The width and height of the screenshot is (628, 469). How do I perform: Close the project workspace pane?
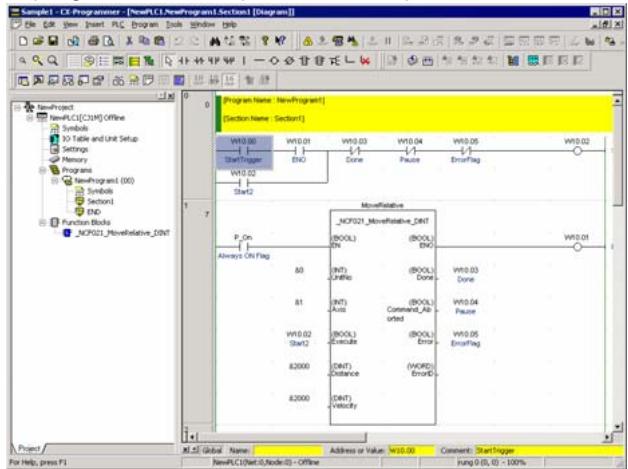(171, 96)
